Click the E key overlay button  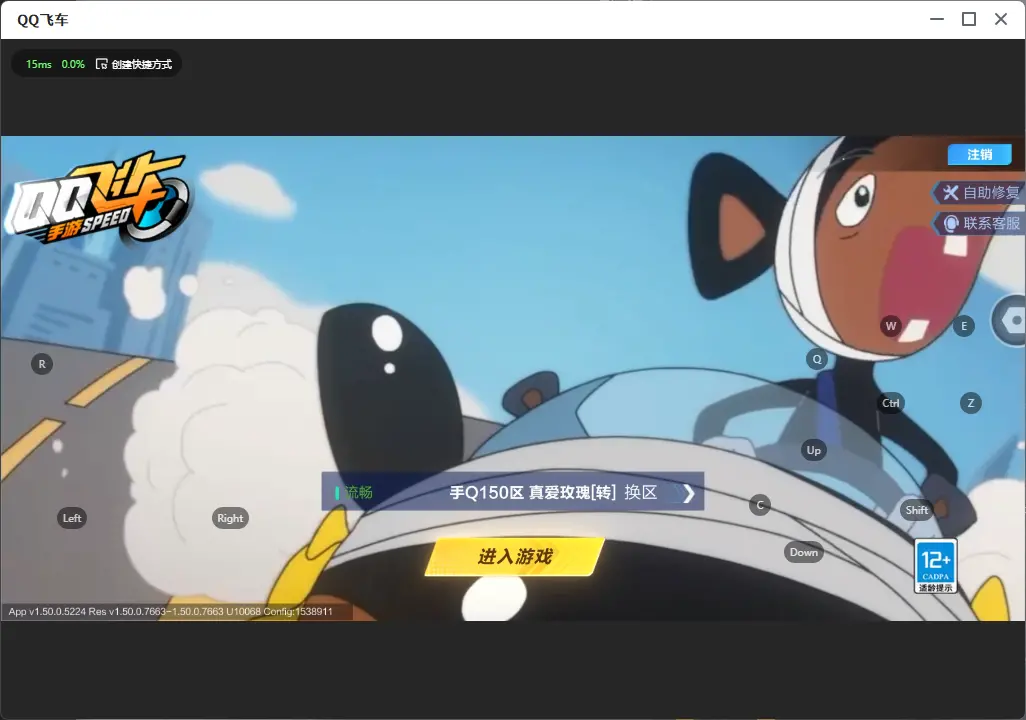(964, 326)
